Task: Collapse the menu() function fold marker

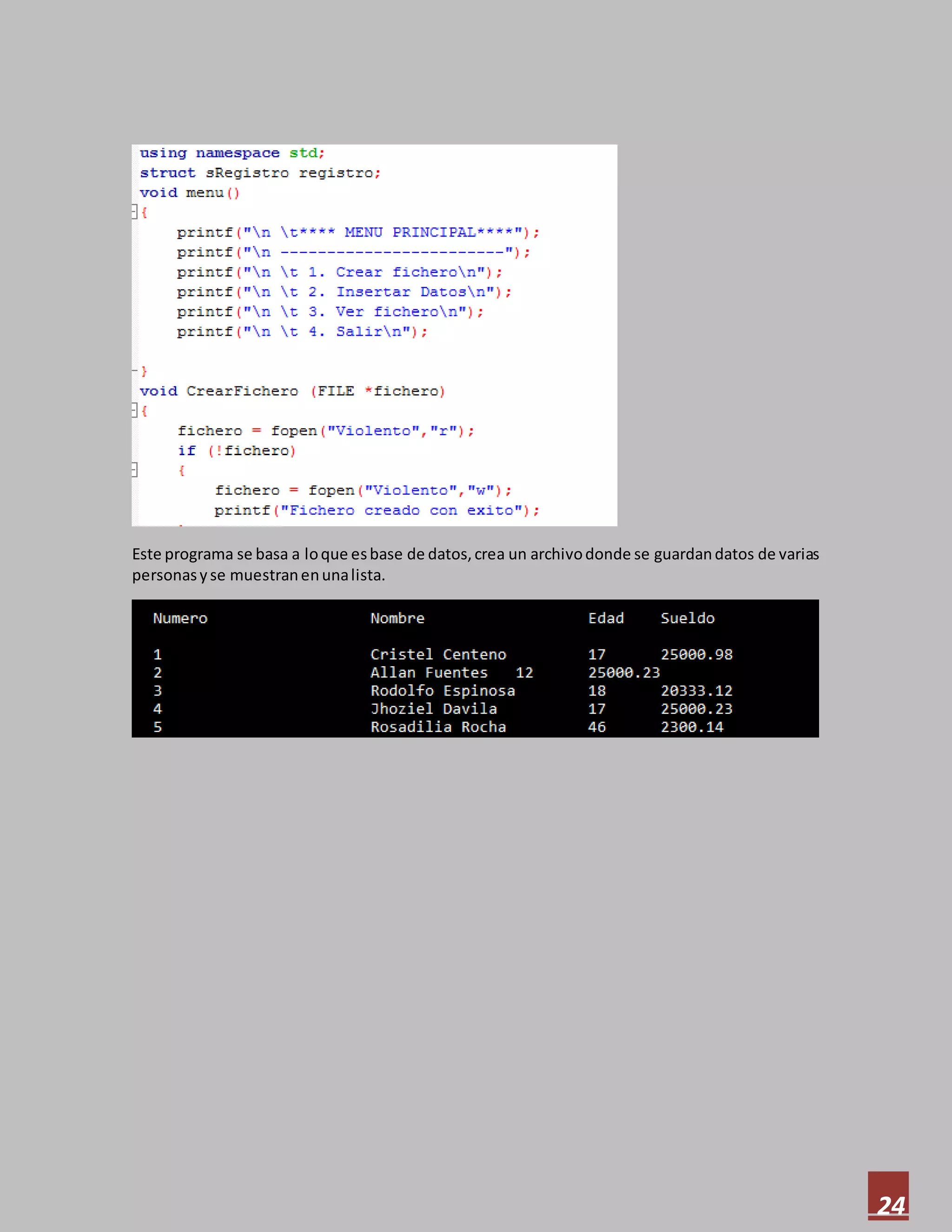Action: 134,212
